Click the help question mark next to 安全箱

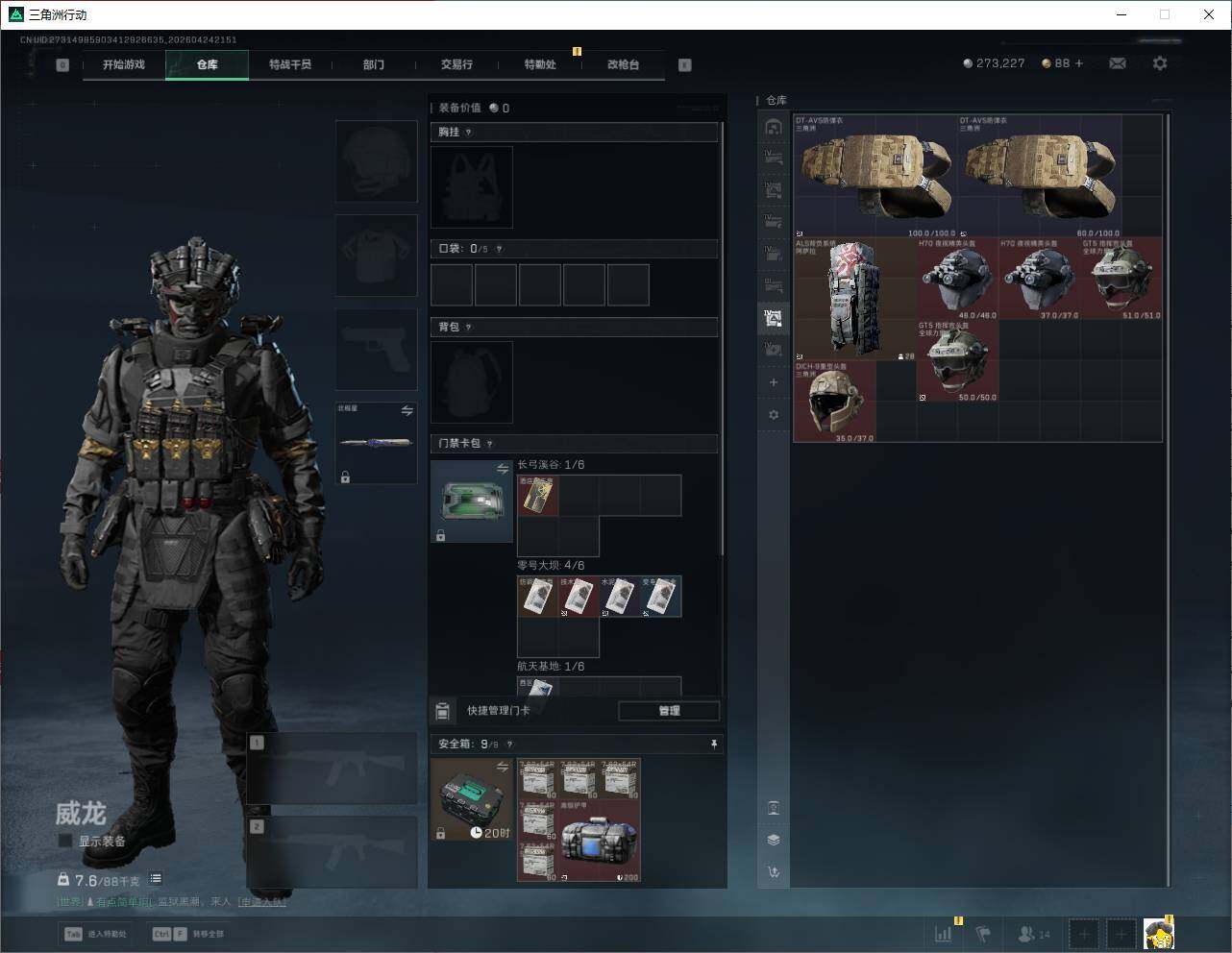pyautogui.click(x=509, y=744)
